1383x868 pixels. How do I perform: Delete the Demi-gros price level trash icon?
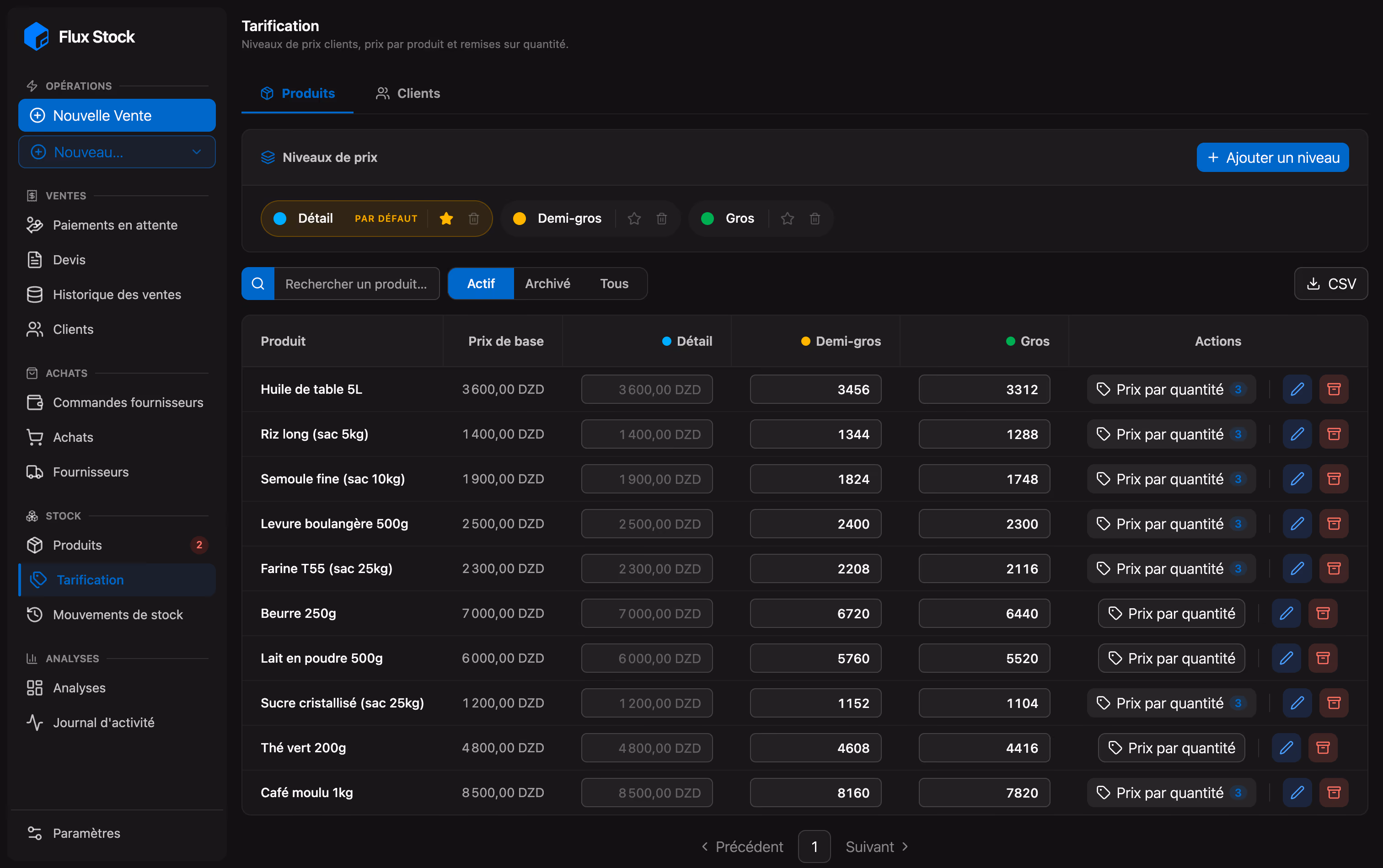coord(661,218)
